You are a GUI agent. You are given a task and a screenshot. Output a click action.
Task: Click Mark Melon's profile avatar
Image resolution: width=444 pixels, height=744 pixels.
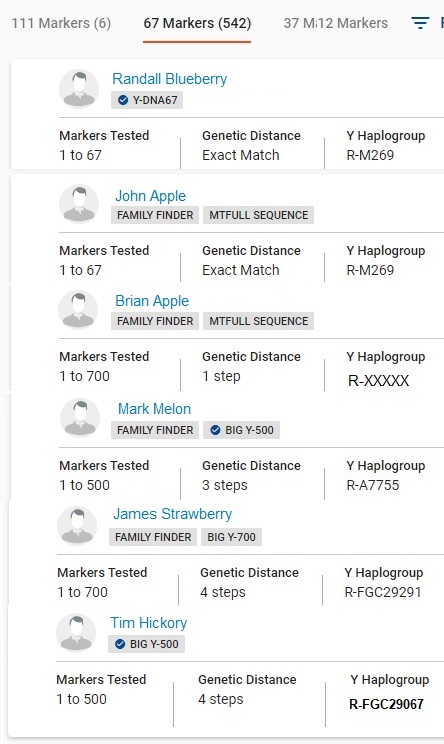tap(80, 418)
